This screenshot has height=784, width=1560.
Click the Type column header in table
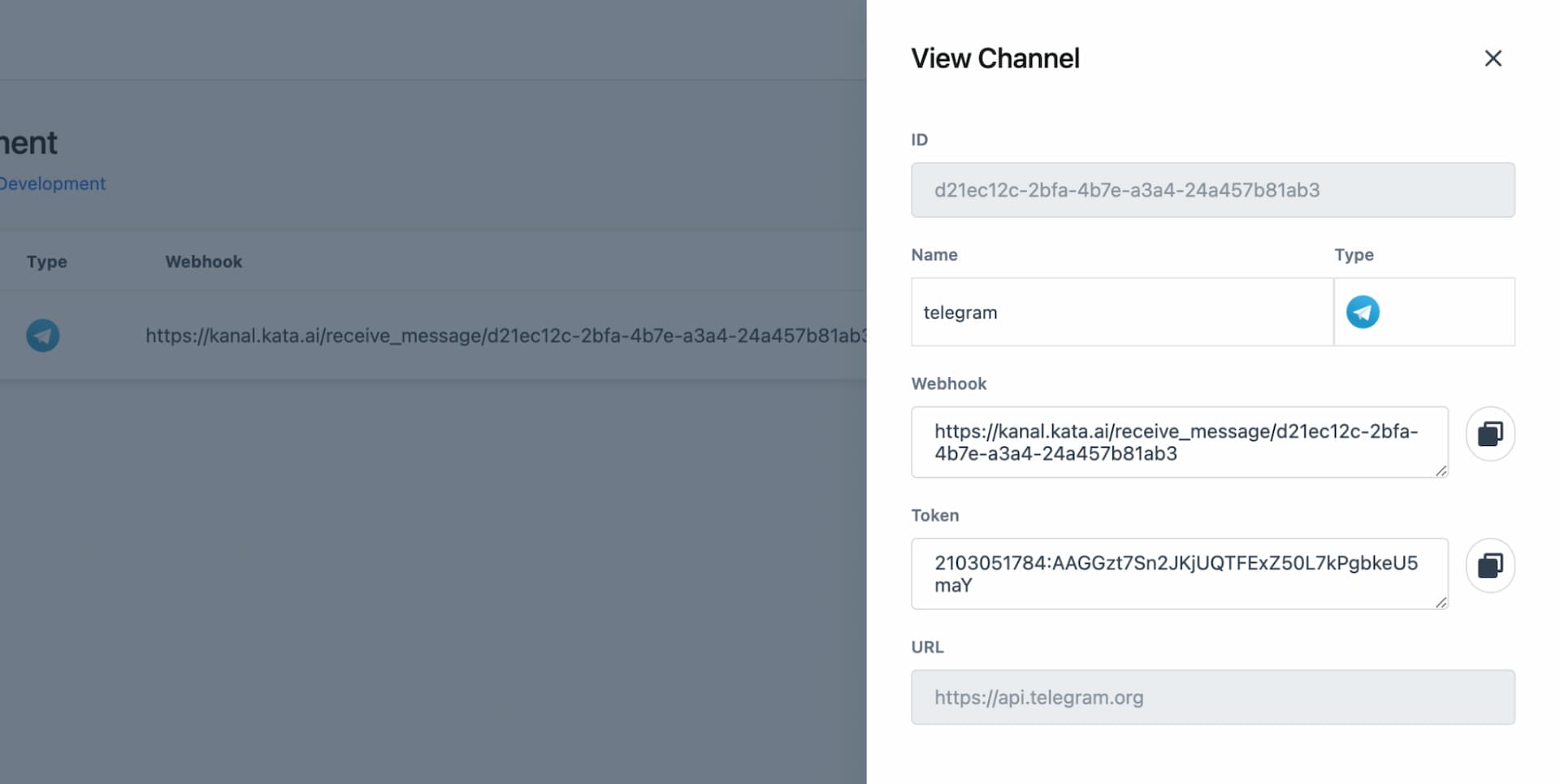point(46,262)
